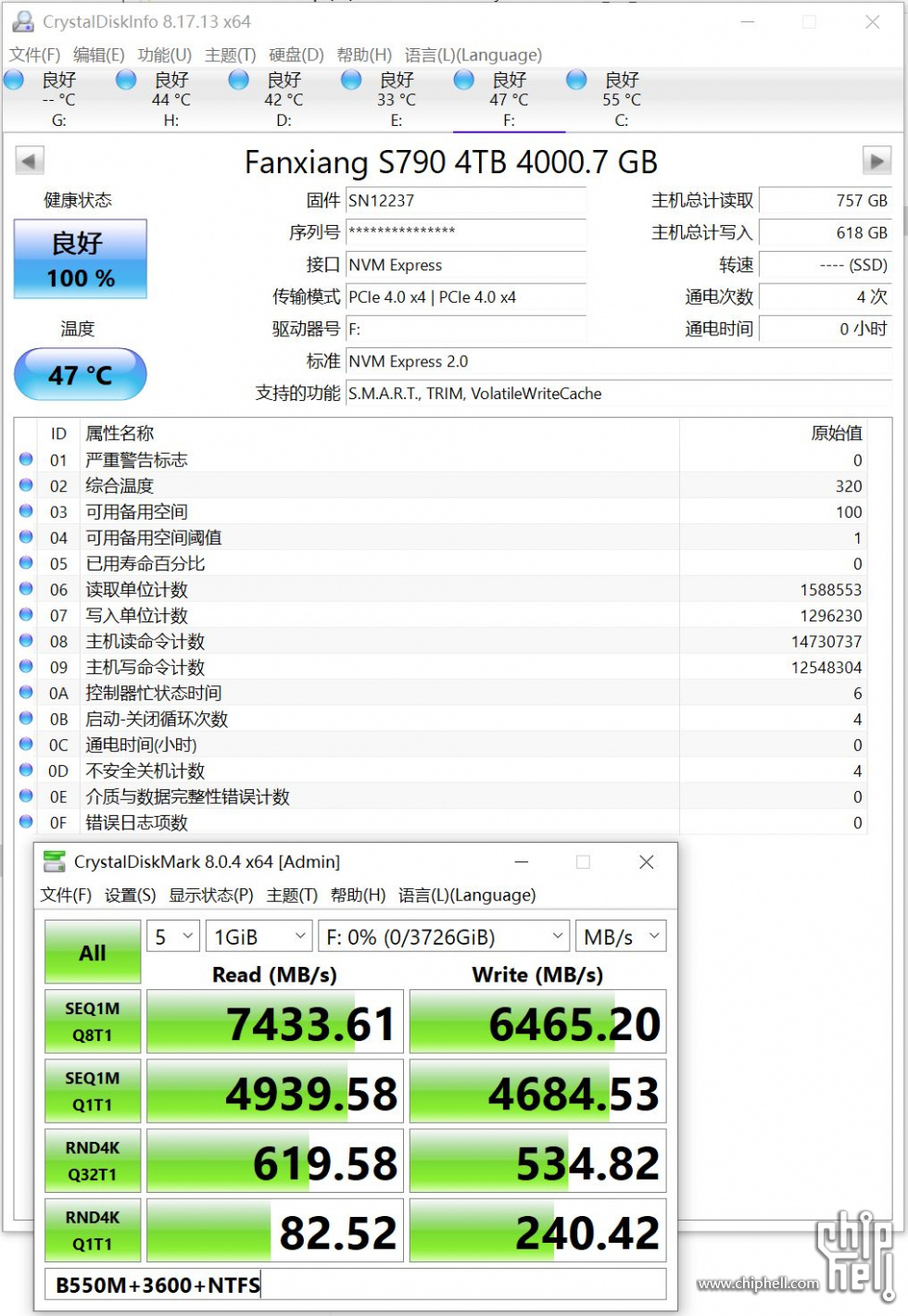Screen dimensions: 908x1316
Task: Click RND4K Q1T1 read result 82.52
Action: click(275, 1231)
